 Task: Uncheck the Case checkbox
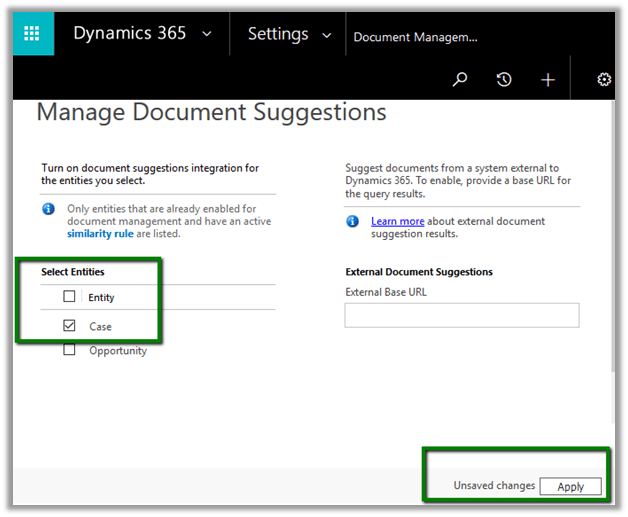pyautogui.click(x=69, y=326)
